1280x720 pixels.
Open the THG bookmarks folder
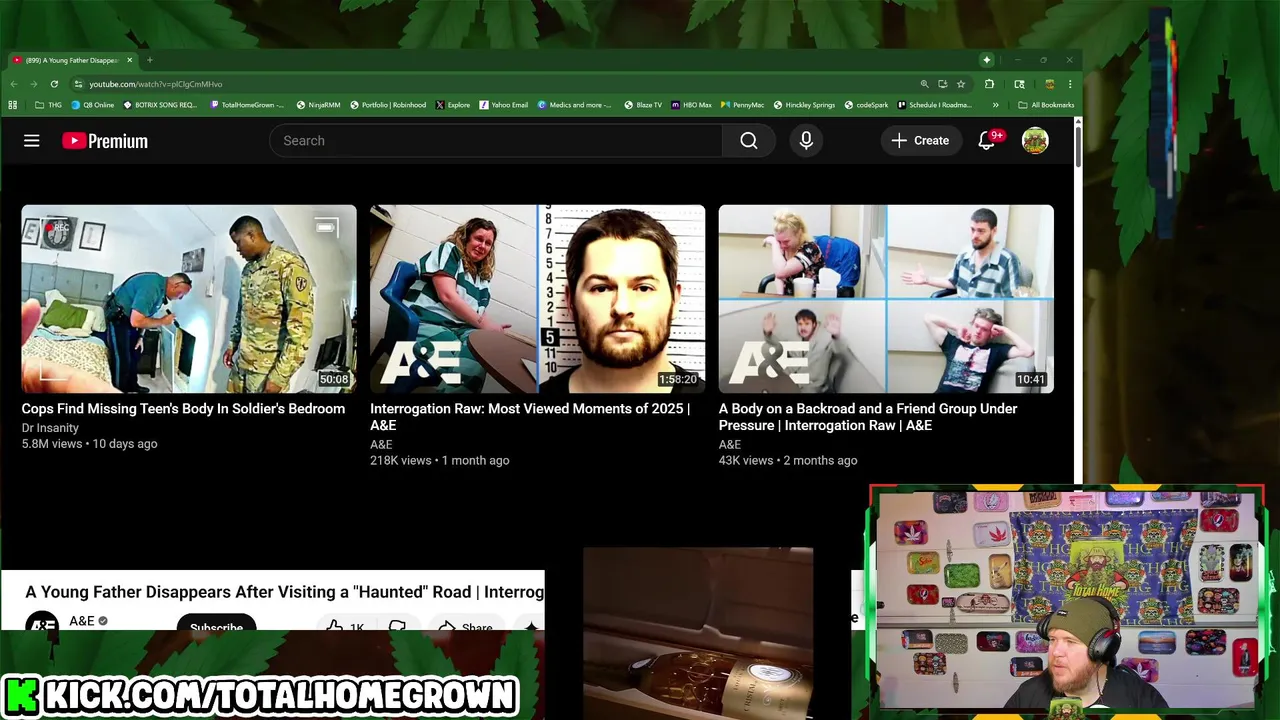[x=48, y=105]
